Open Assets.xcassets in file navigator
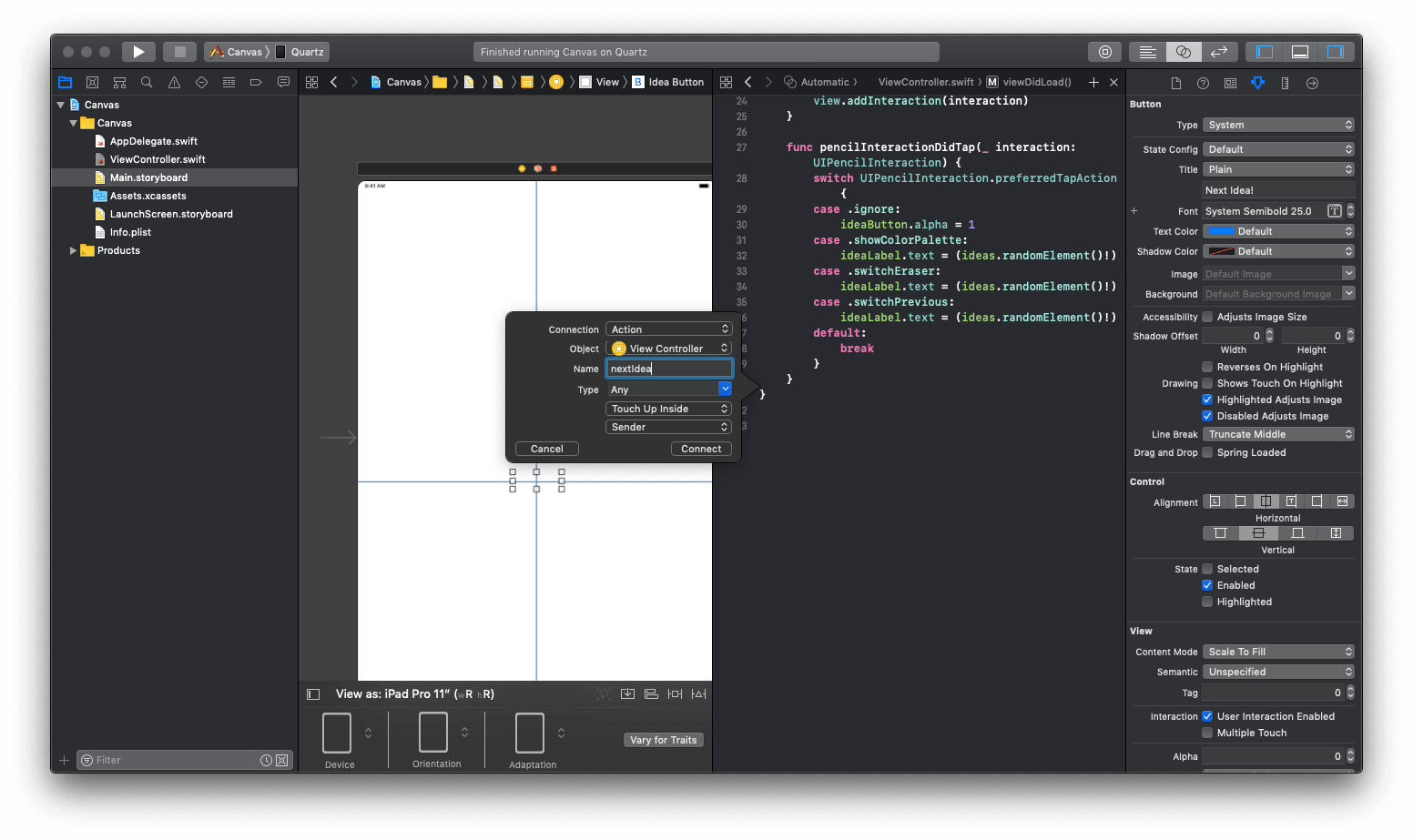1413x840 pixels. tap(147, 196)
